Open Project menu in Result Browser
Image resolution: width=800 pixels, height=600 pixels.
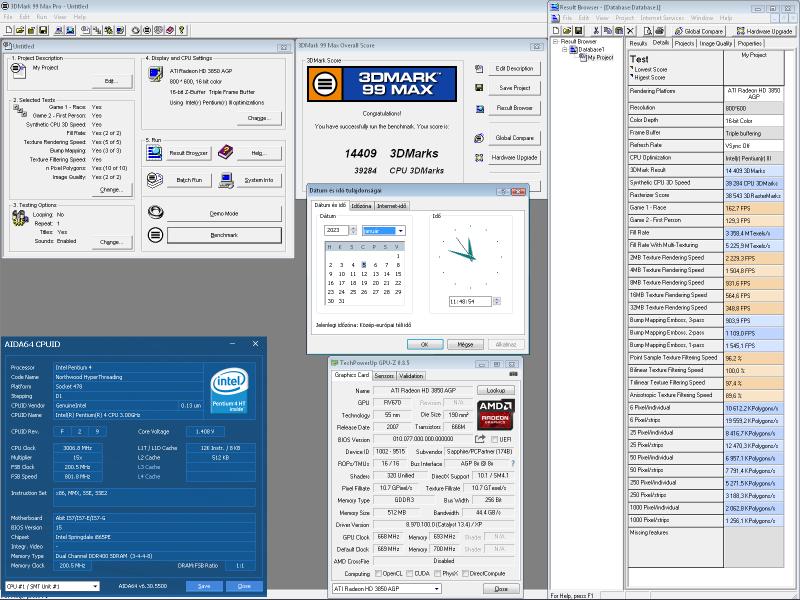624,18
